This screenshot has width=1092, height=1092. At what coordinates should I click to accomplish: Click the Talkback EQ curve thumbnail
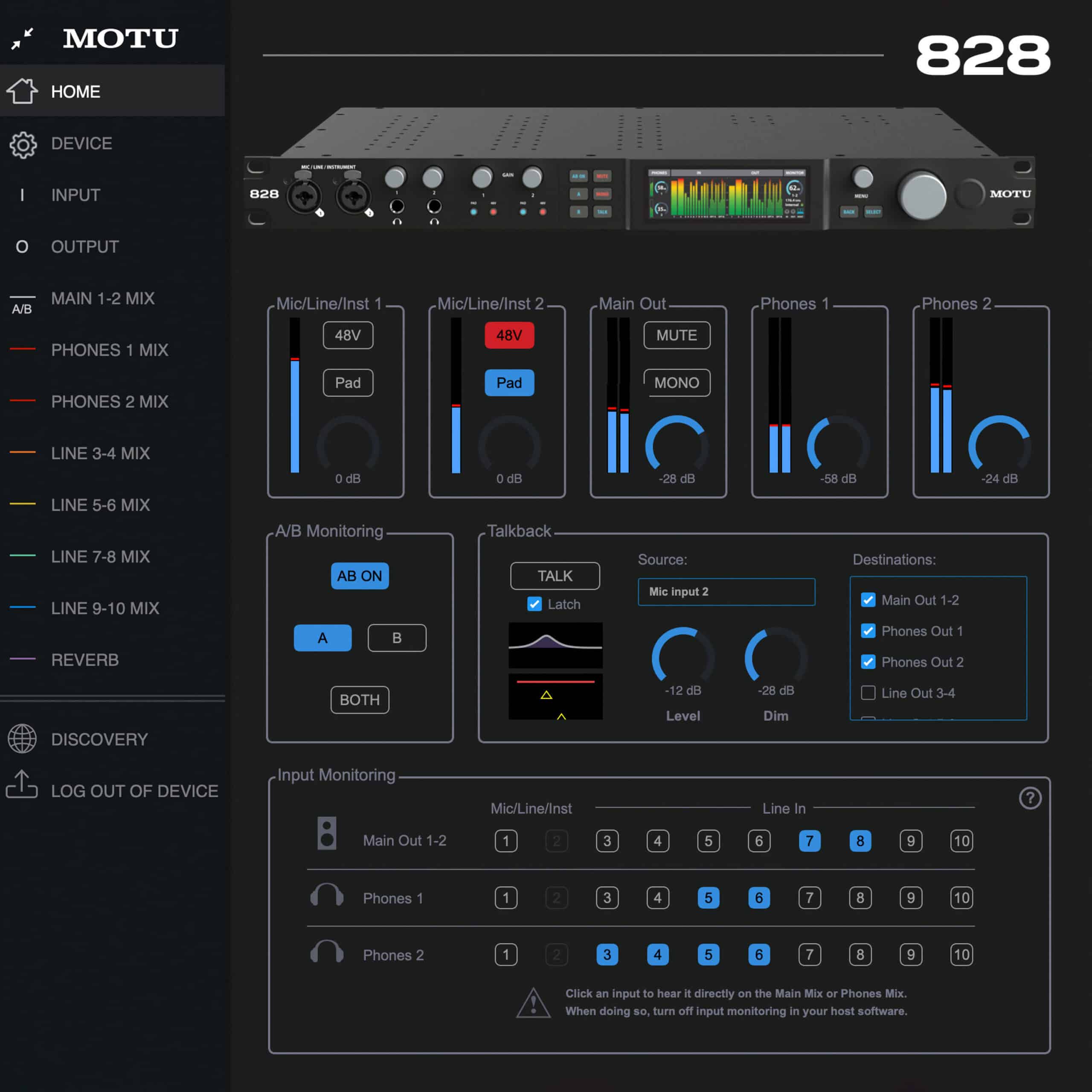click(x=555, y=645)
